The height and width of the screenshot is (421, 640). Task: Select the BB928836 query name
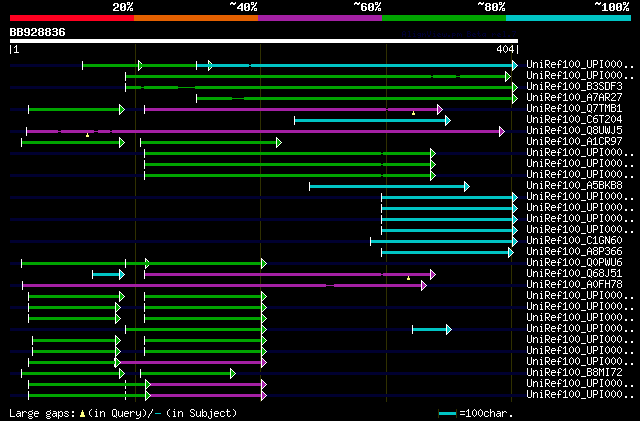pos(38,32)
